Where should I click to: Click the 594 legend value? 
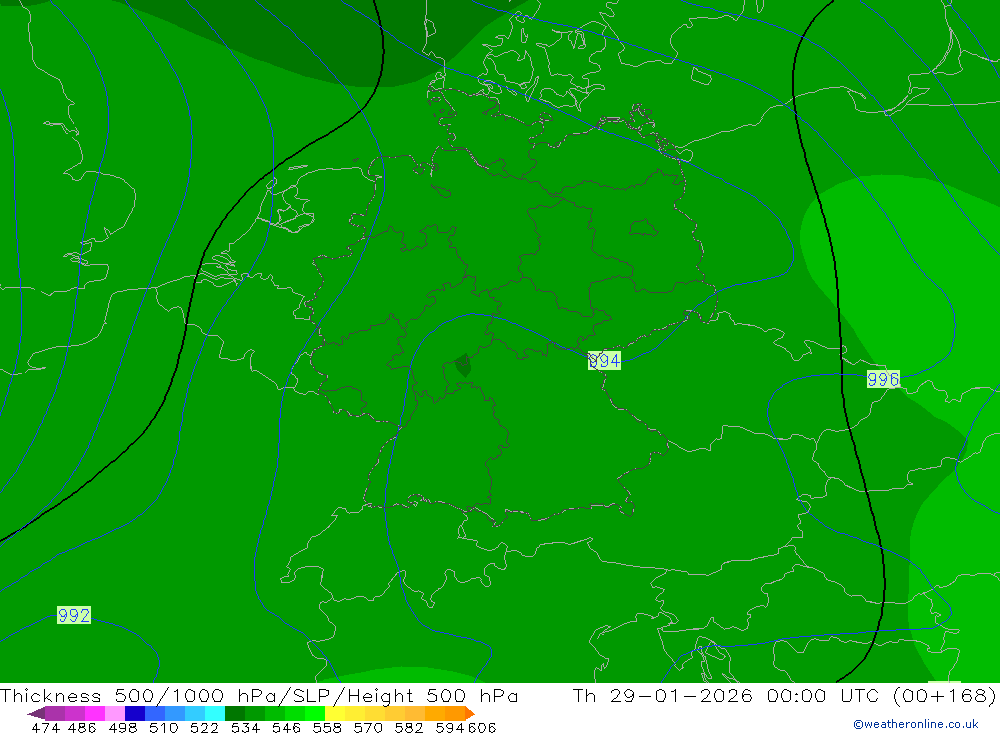[450, 727]
